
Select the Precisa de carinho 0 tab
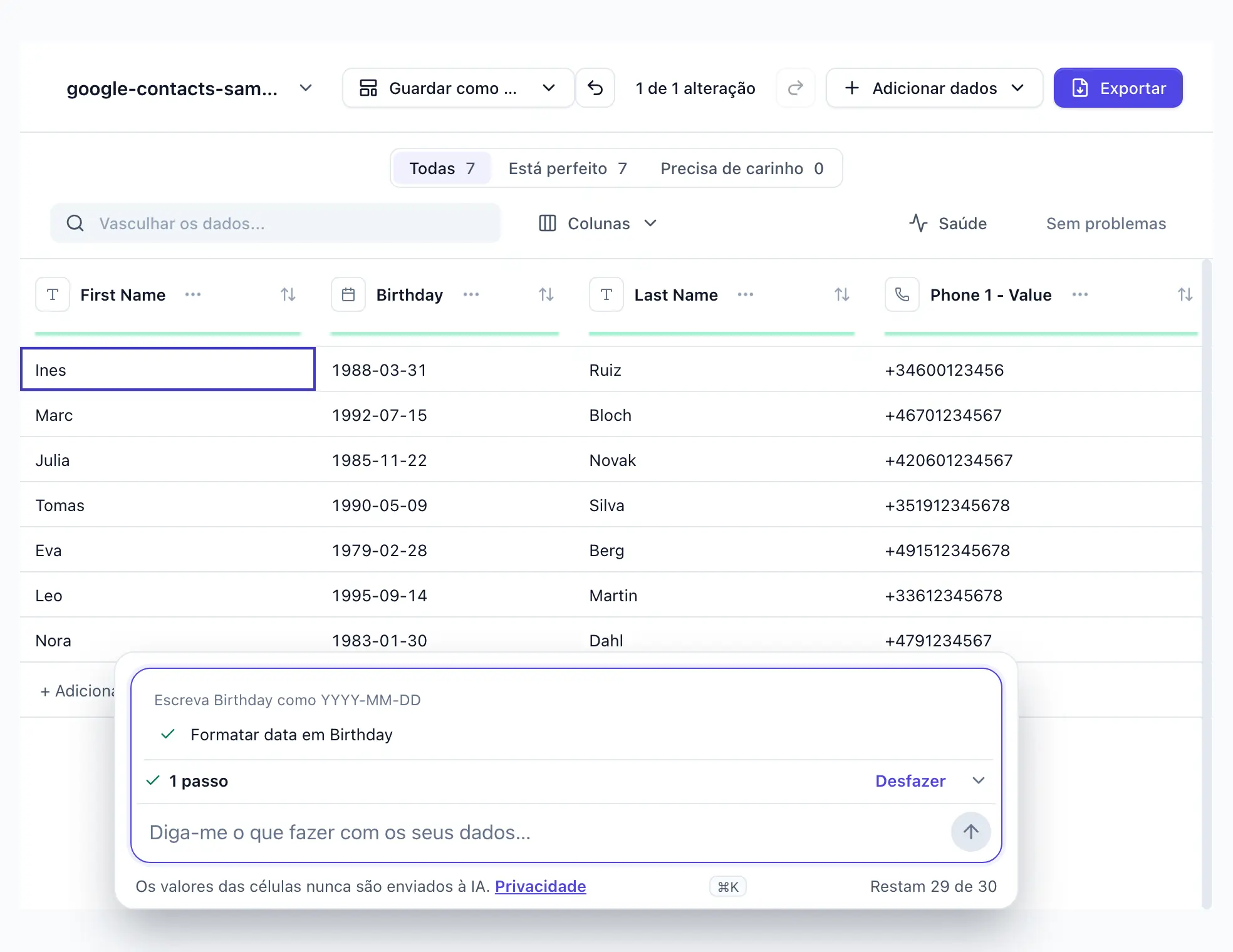[742, 168]
